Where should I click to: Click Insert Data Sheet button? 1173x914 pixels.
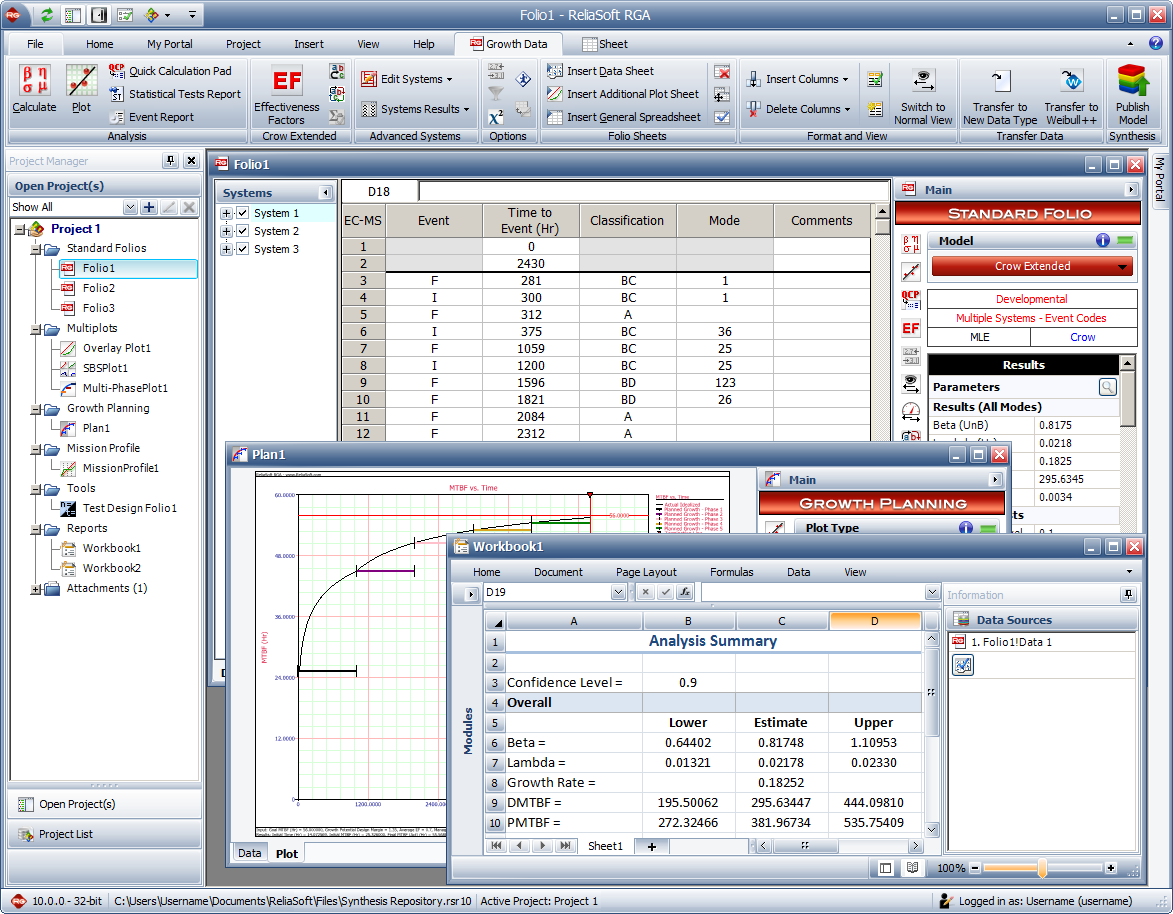coord(609,71)
